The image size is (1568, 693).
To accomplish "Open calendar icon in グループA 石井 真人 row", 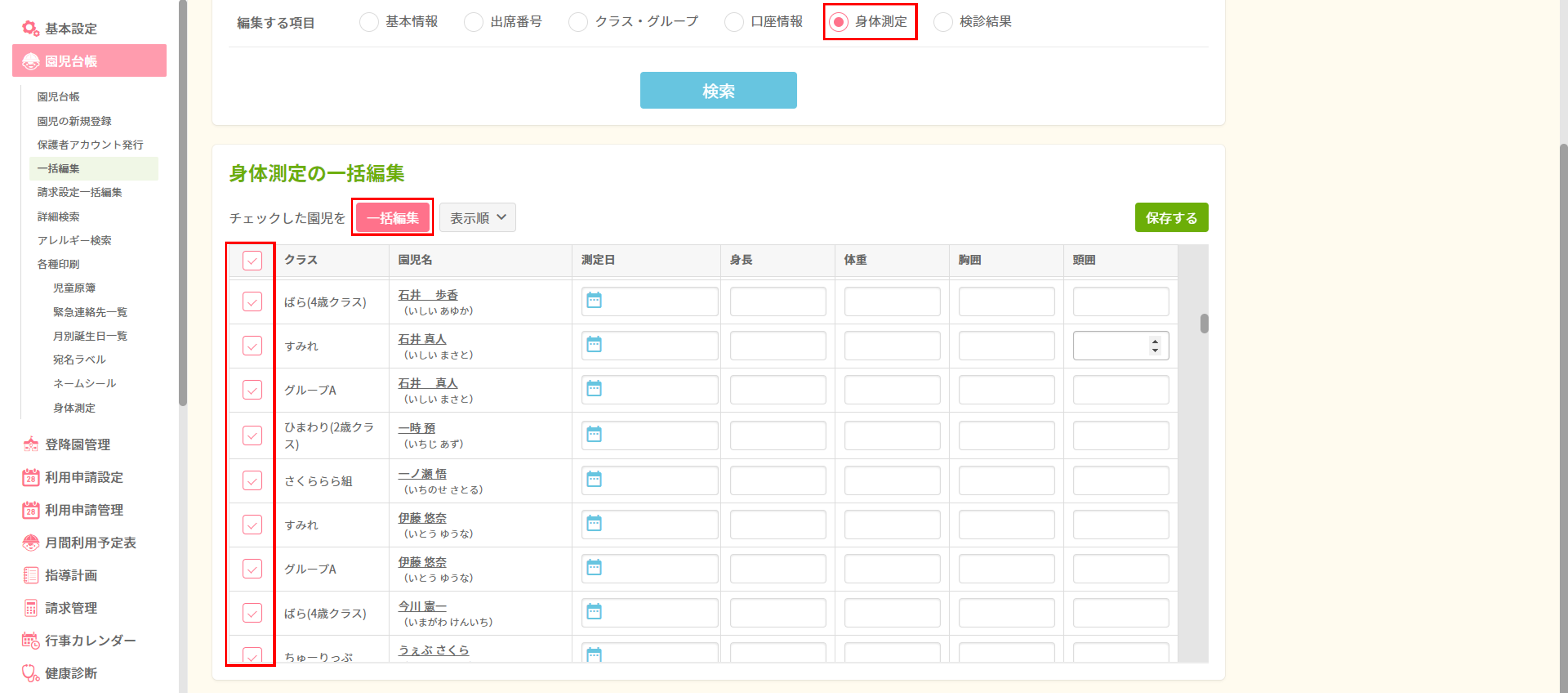I will [x=594, y=388].
